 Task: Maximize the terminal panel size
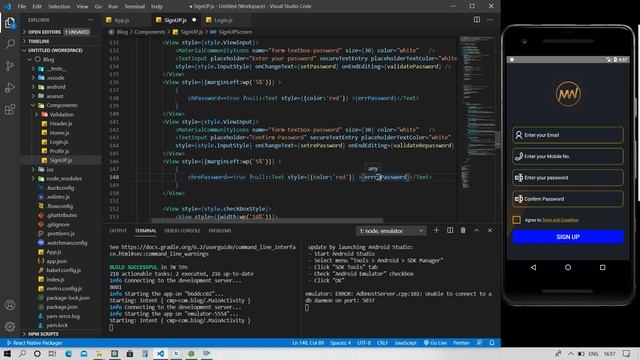[476, 231]
